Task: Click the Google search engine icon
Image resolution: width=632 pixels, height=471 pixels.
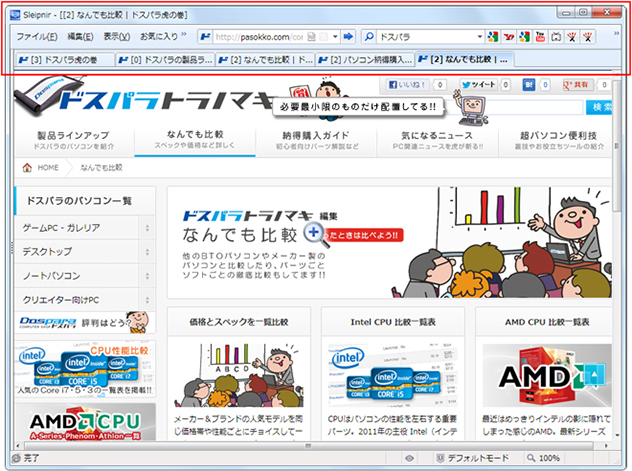Action: point(493,37)
